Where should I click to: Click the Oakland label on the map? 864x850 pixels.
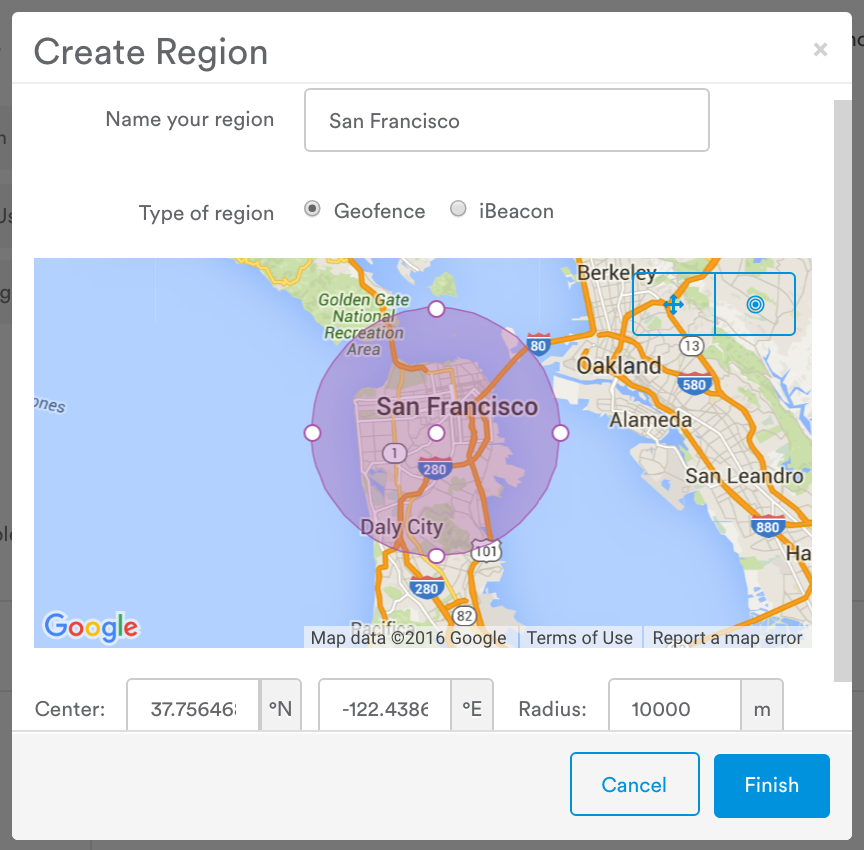coord(619,365)
